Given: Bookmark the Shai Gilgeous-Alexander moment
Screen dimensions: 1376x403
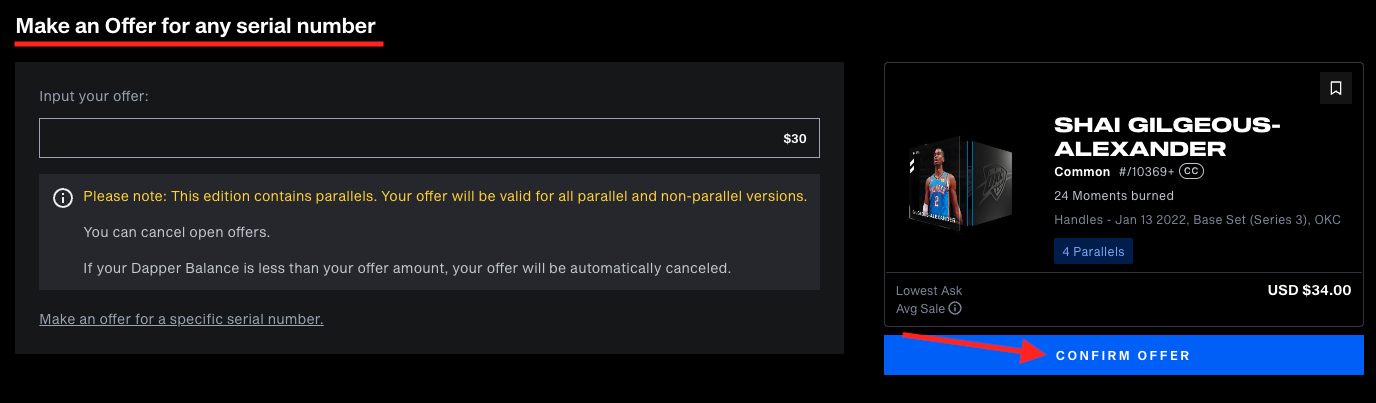Looking at the screenshot, I should [1335, 88].
